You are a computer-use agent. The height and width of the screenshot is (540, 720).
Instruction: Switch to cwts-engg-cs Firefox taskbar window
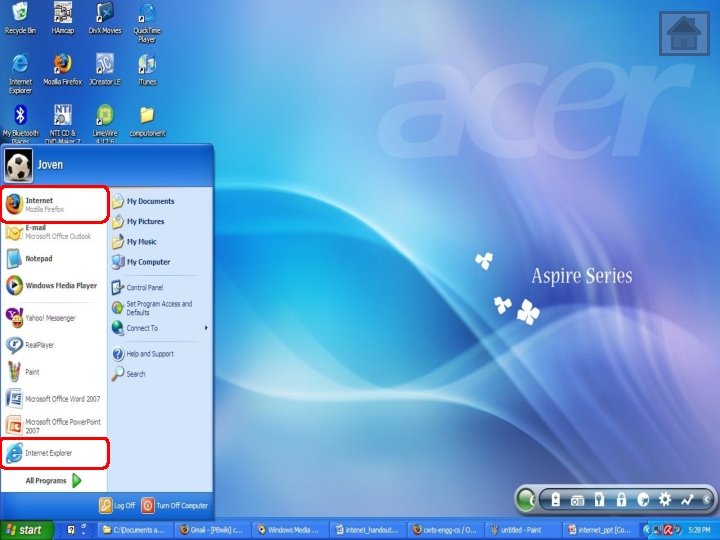(x=445, y=530)
